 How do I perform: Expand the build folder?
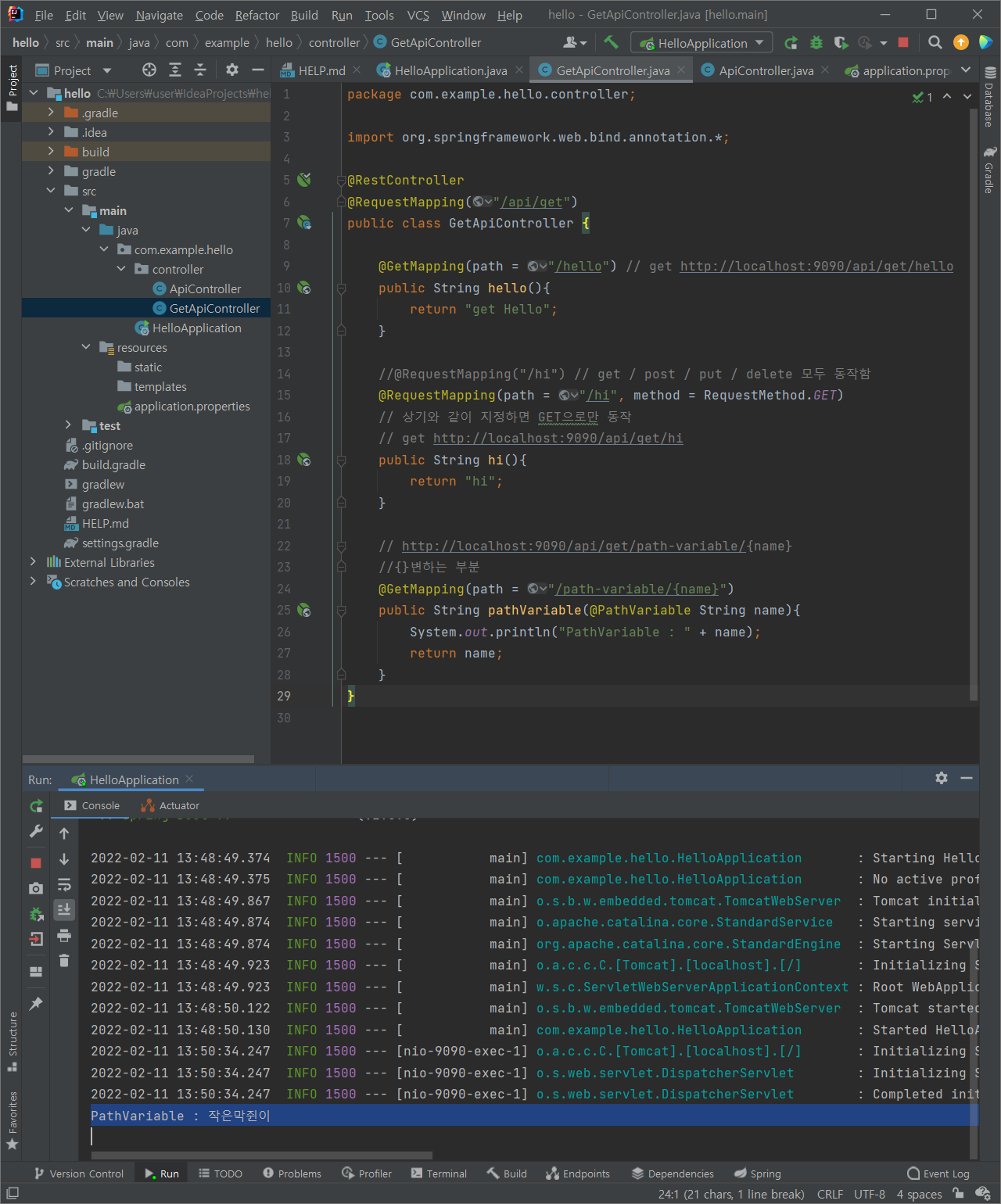(51, 152)
